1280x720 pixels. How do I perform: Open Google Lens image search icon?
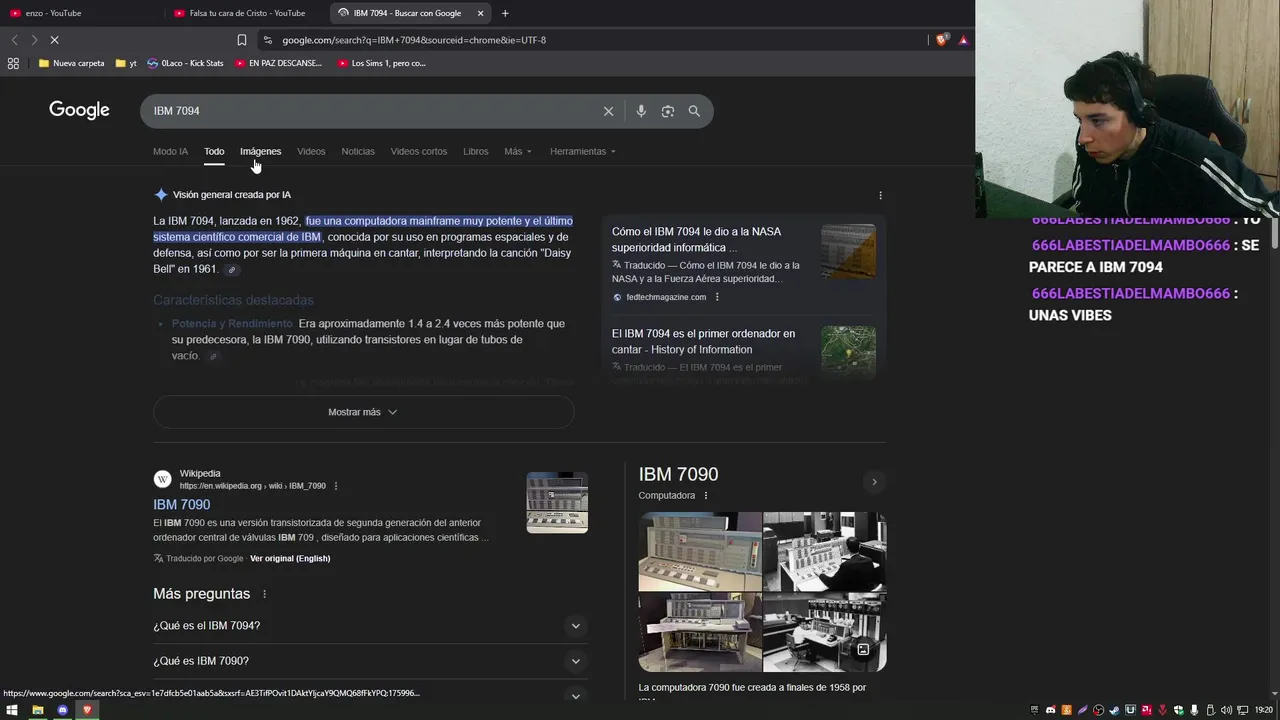click(x=668, y=111)
